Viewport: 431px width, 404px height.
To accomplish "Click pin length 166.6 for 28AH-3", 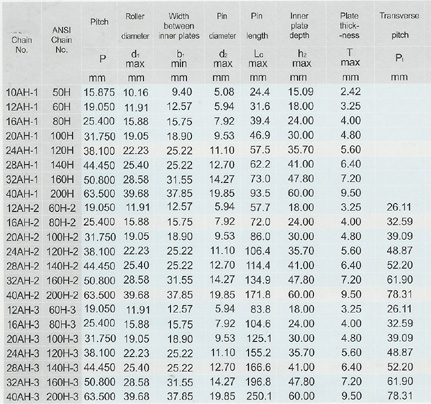I will [x=258, y=367].
